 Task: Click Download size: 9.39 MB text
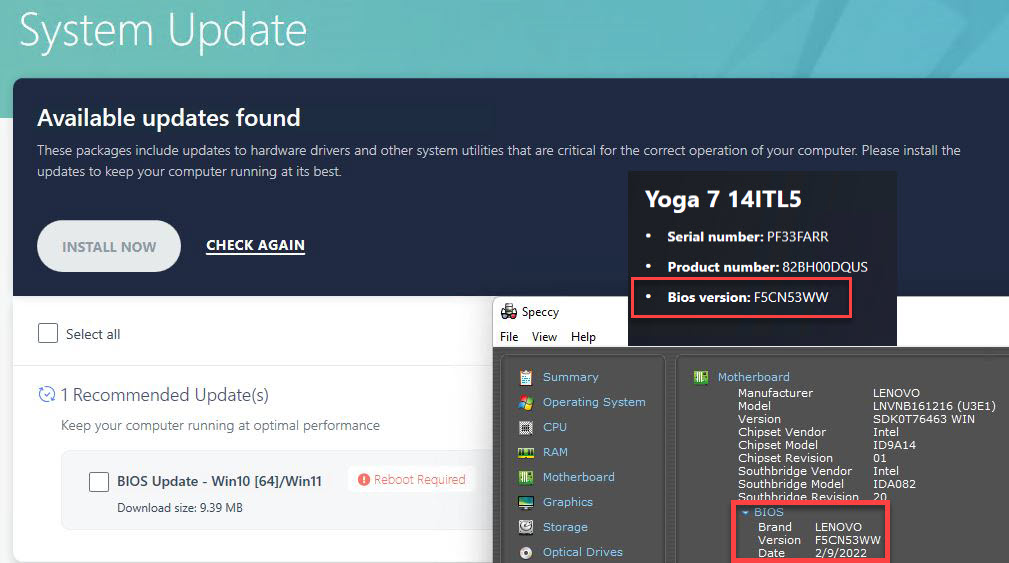pos(180,508)
